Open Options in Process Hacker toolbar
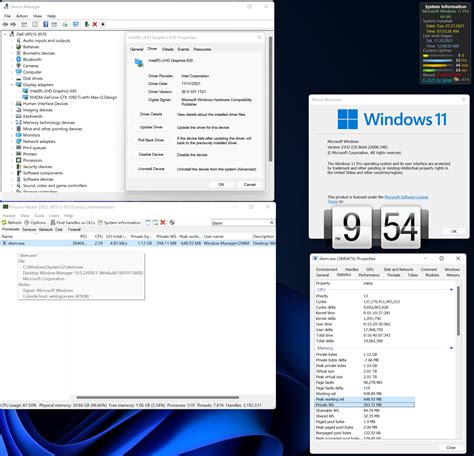 35,222
